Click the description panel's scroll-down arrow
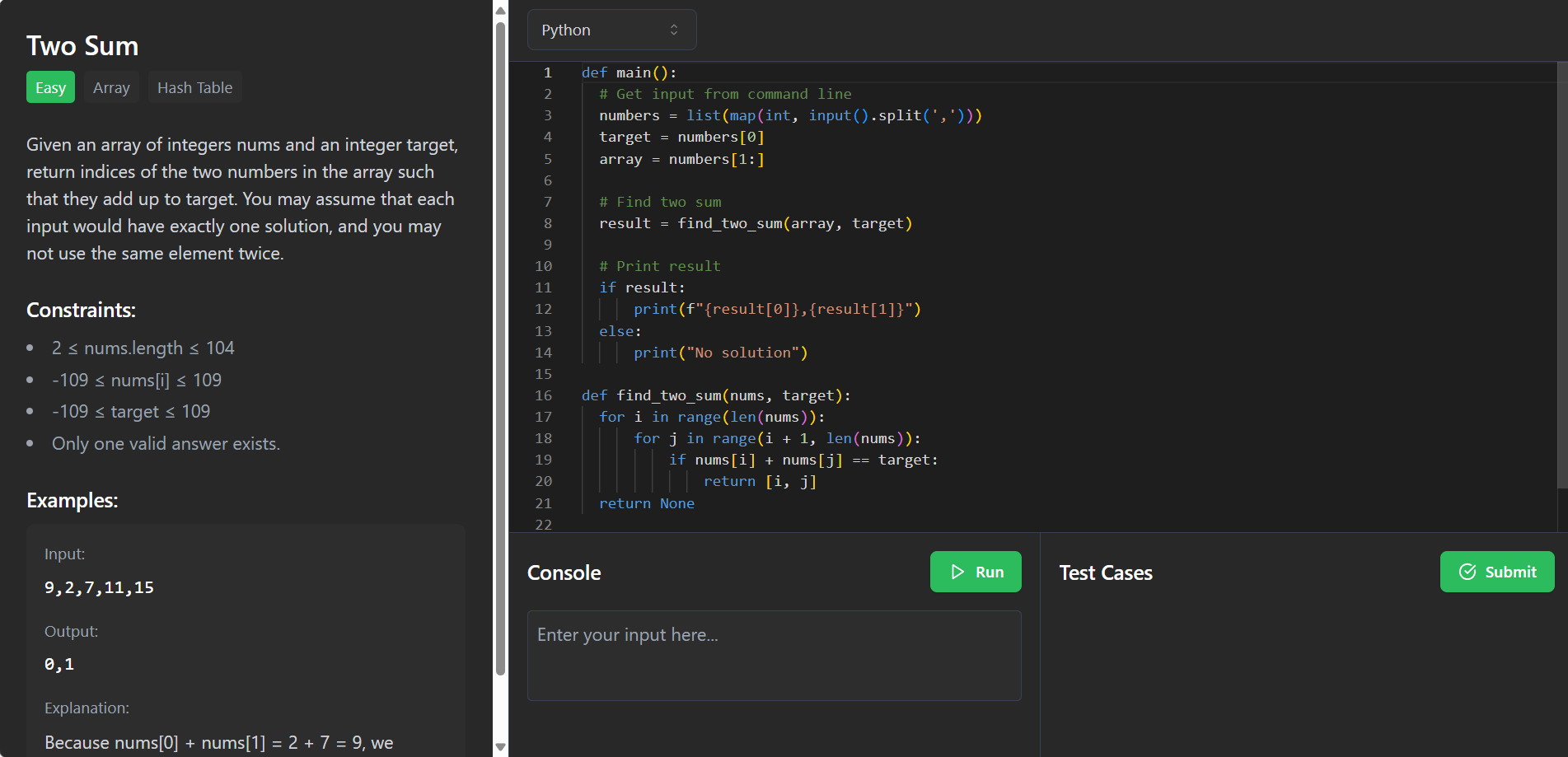The height and width of the screenshot is (757, 1568). coord(500,746)
